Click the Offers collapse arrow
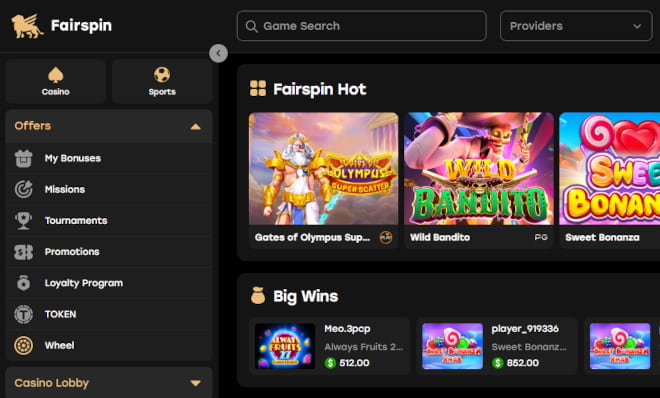 [x=196, y=126]
